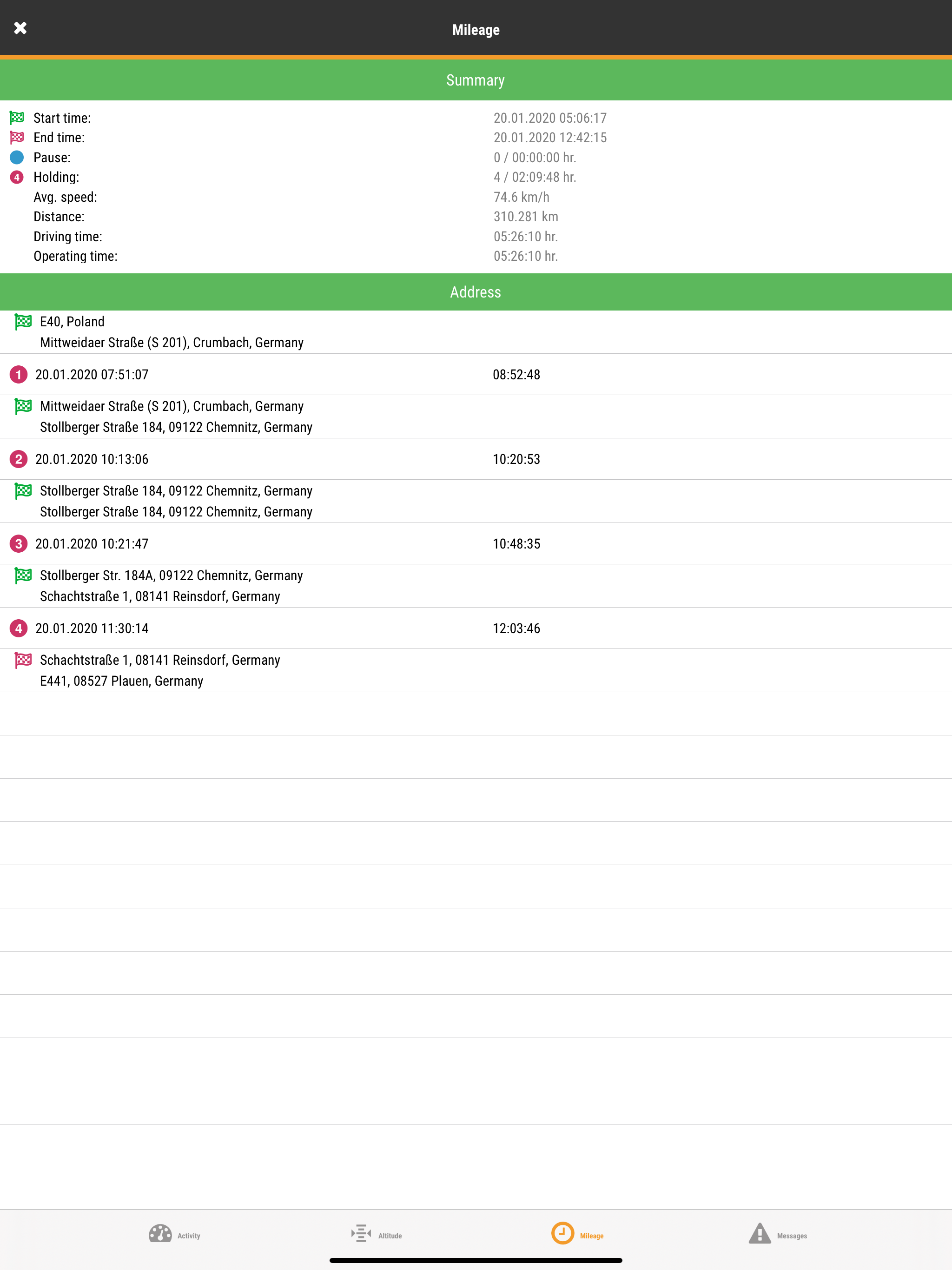952x1270 pixels.
Task: Click the Messages warning triangle icon
Action: 760,1233
